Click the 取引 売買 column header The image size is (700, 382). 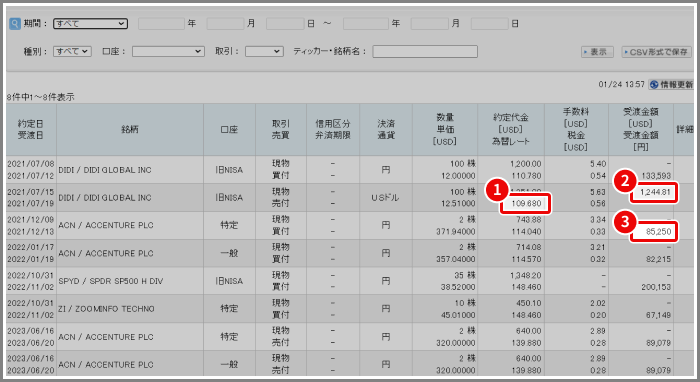coord(281,129)
